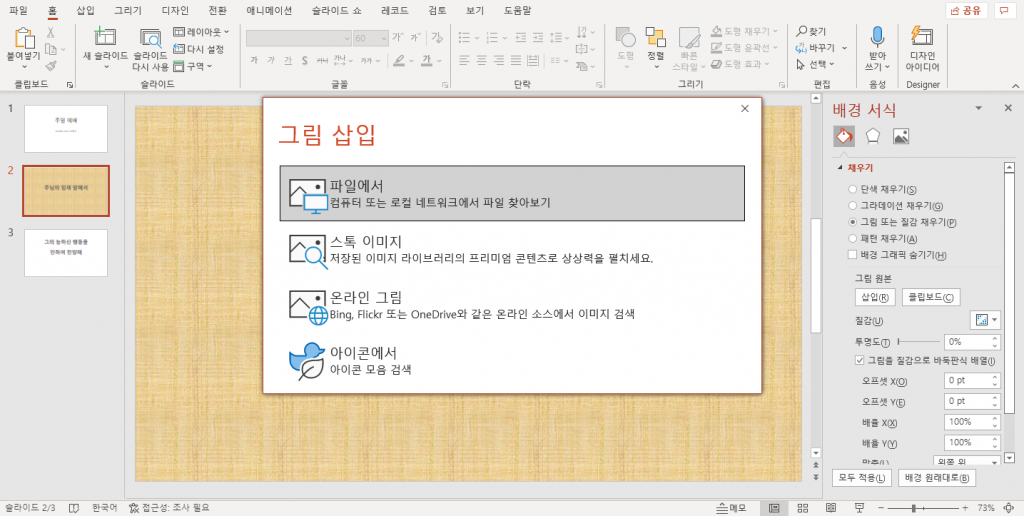1024x516 pixels.
Task: Toggle Hide background graphics checkbox
Action: coord(852,255)
